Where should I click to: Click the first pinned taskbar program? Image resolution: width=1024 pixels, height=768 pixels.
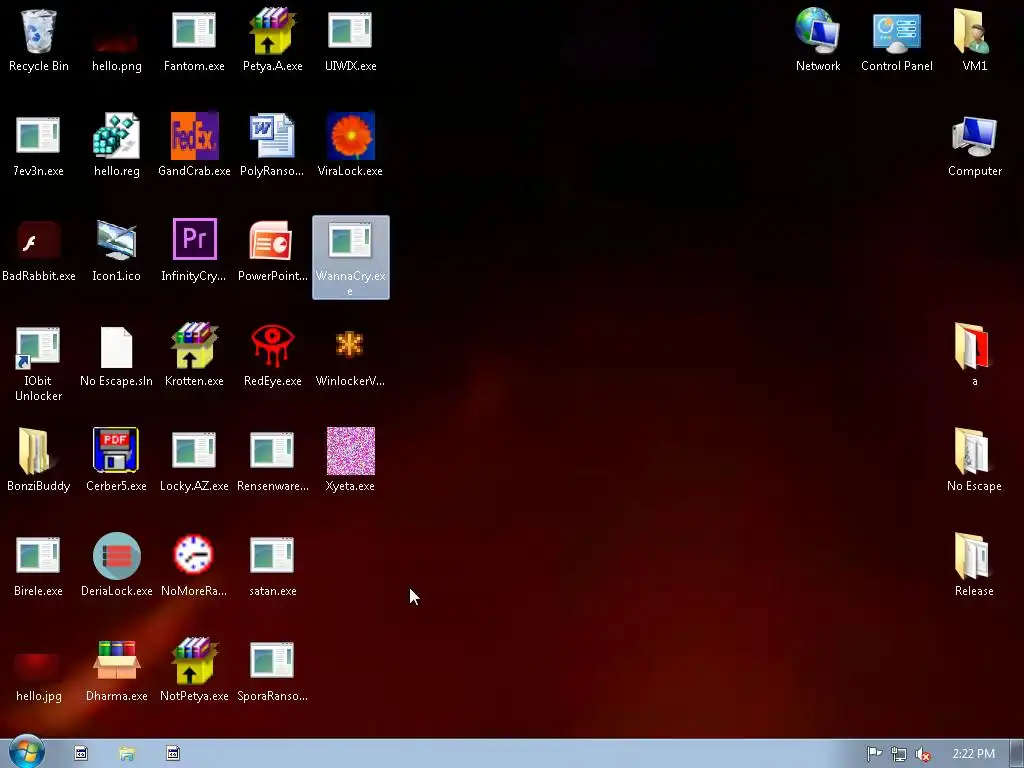(x=81, y=754)
